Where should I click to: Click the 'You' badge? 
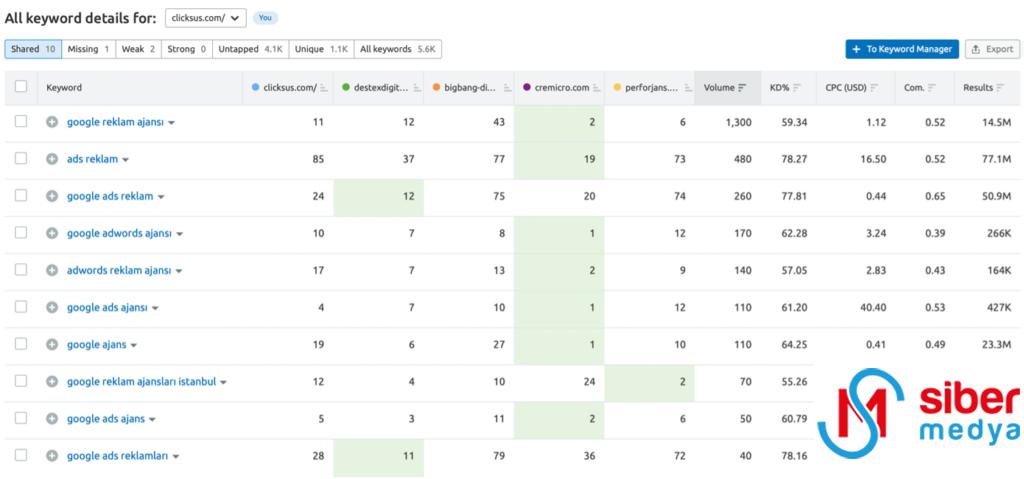pos(265,18)
